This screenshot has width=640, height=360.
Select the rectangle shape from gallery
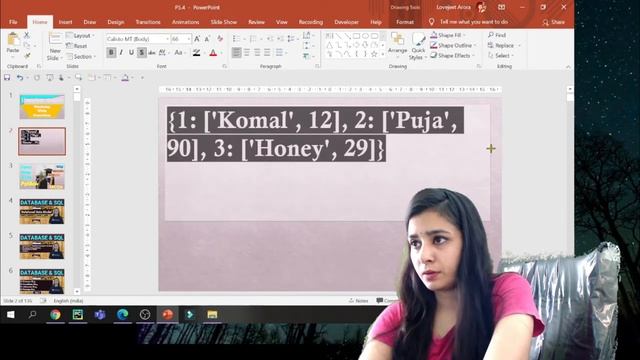(x=356, y=36)
